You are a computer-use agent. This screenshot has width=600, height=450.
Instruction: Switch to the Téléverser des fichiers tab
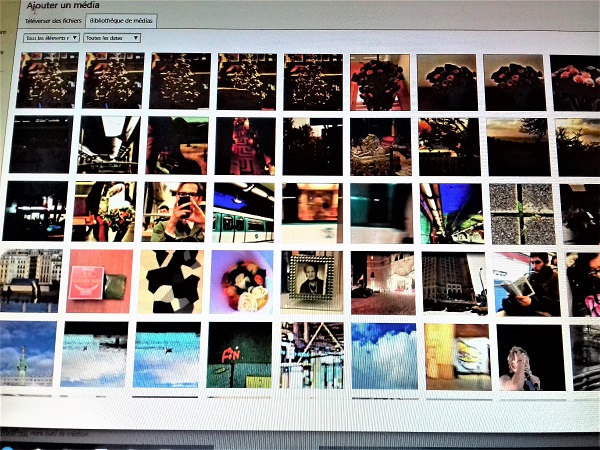point(52,20)
